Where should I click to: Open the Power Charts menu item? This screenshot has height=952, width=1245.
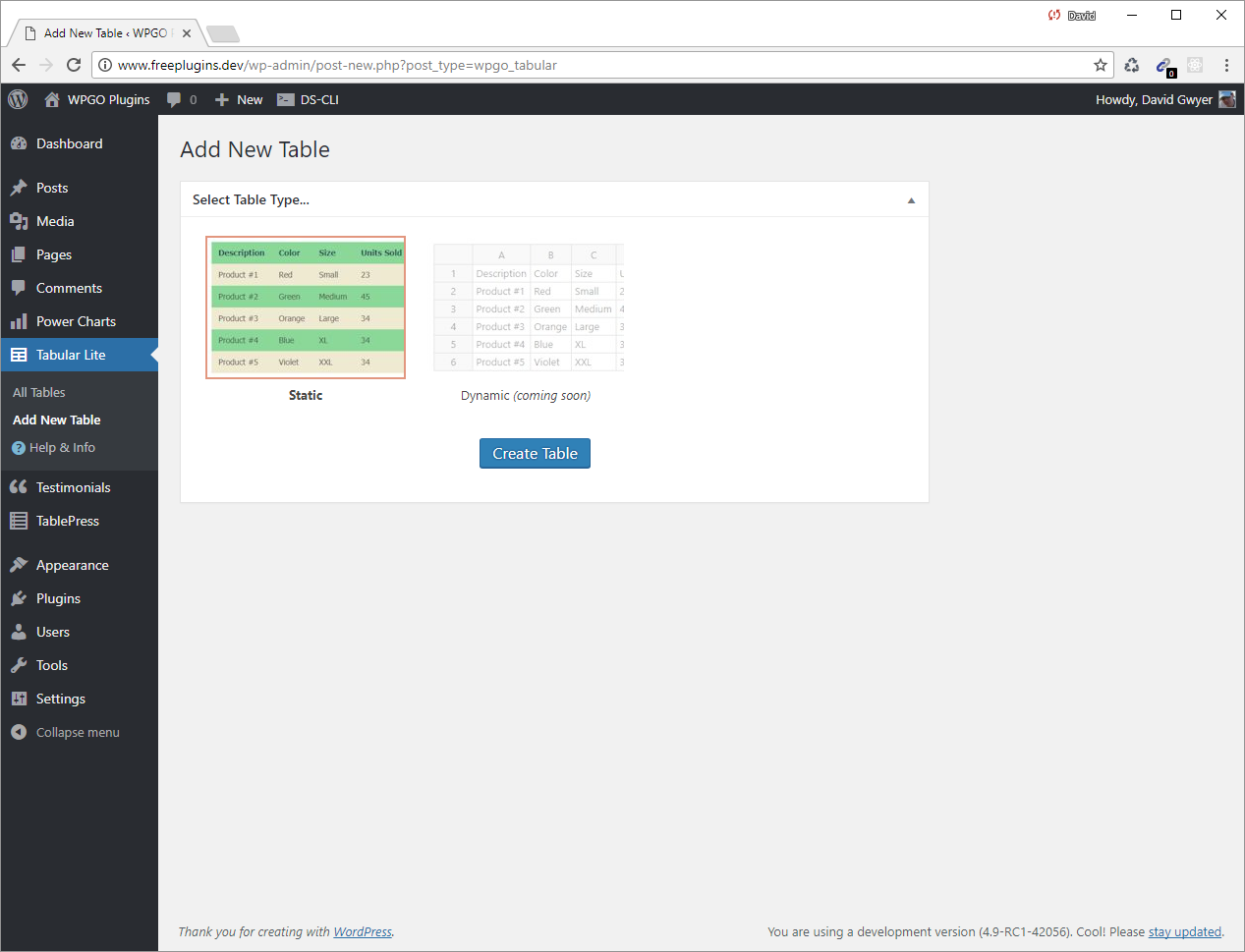click(80, 321)
